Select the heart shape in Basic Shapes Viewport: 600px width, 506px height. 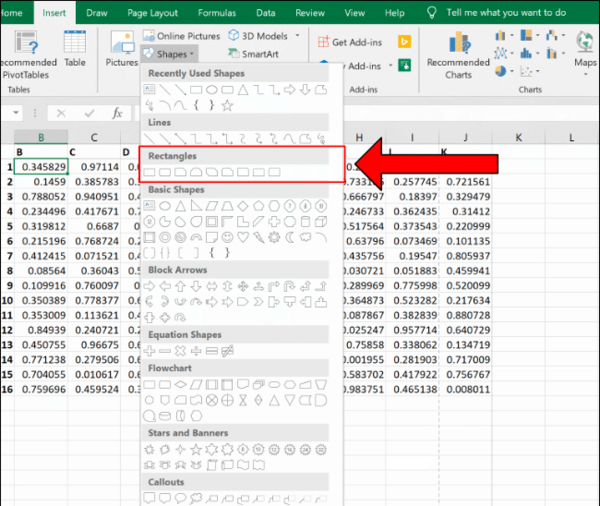click(243, 237)
